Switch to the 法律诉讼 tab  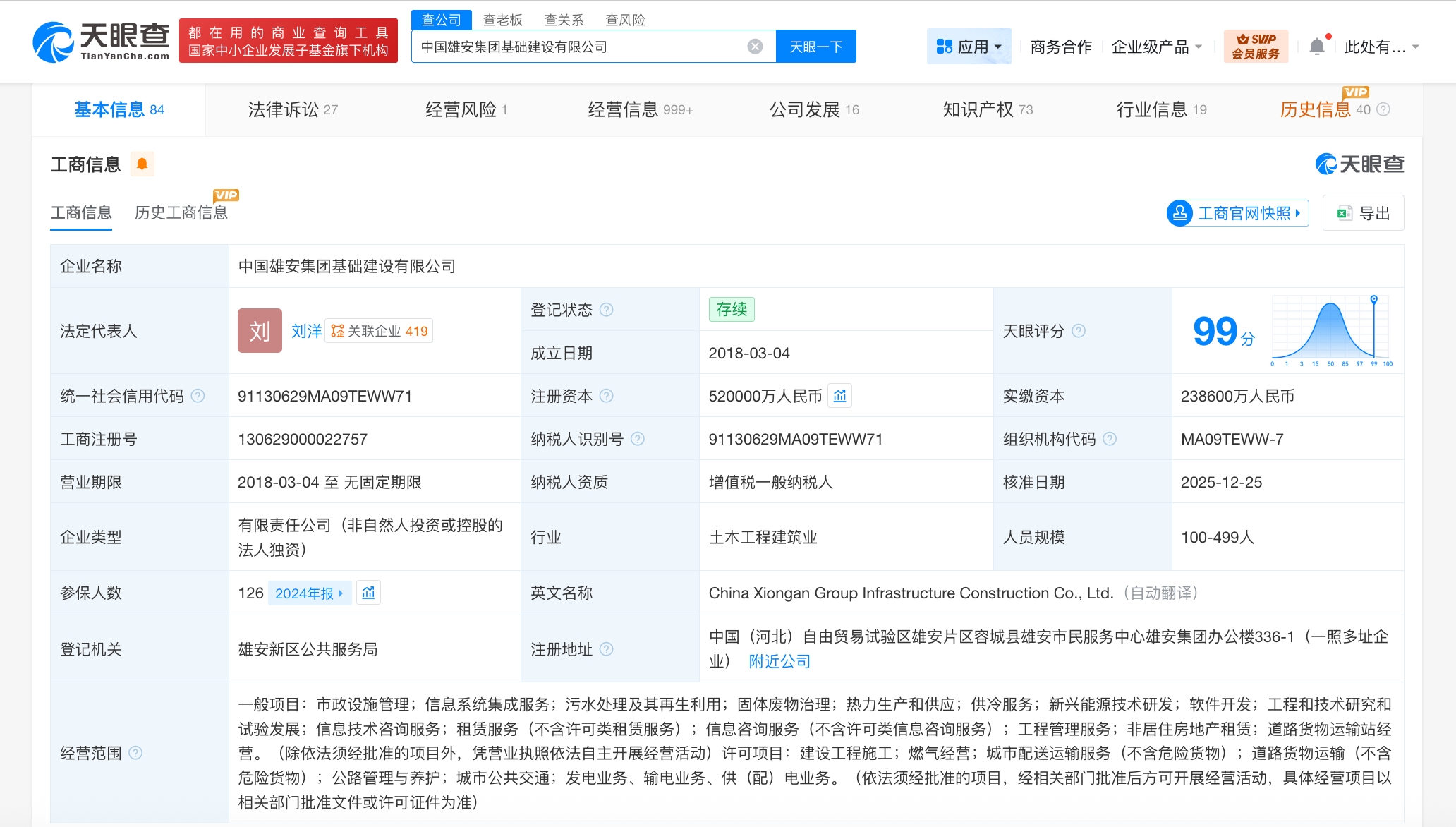[x=292, y=109]
